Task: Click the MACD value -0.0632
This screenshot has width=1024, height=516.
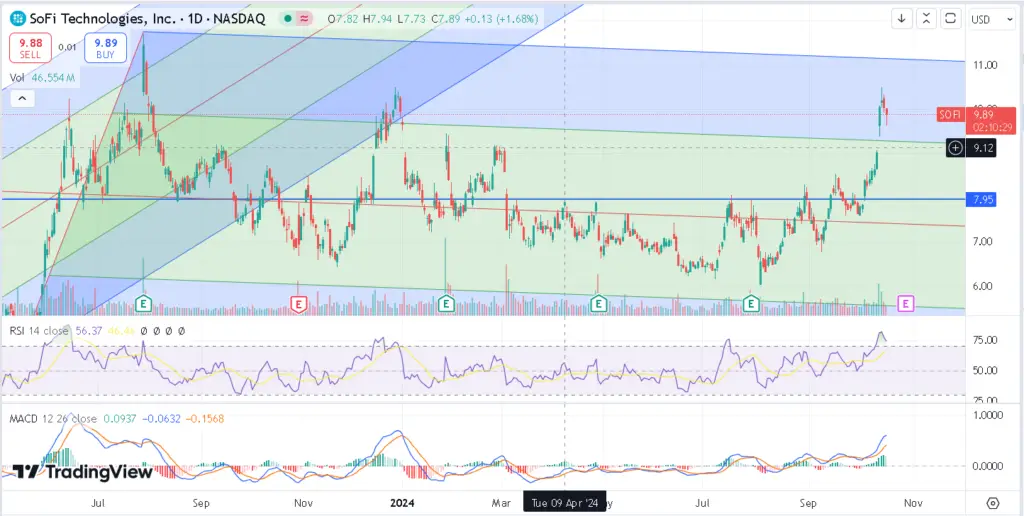Action: tap(162, 419)
